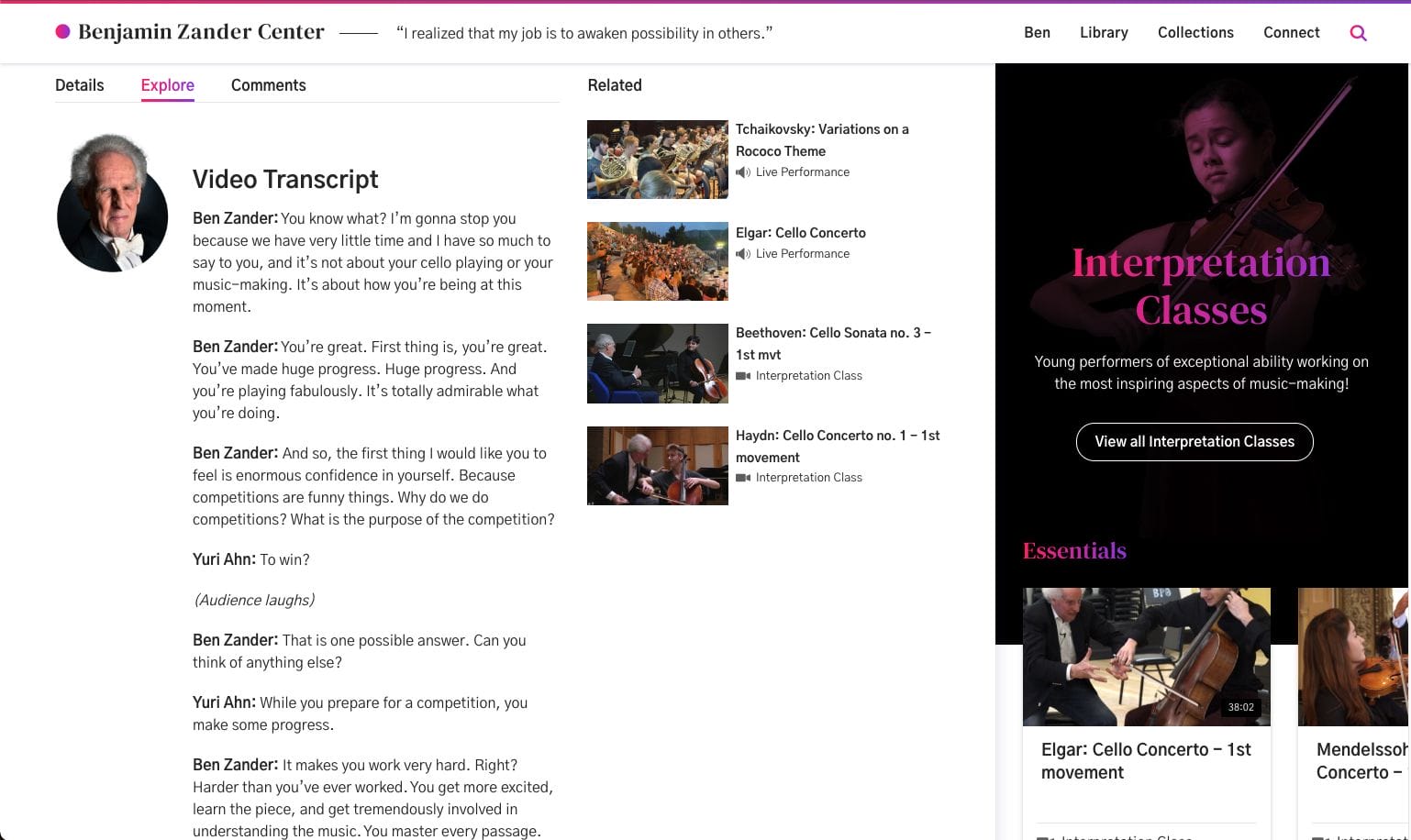
Task: Click Ben Zander's round portrait
Action: 112,204
